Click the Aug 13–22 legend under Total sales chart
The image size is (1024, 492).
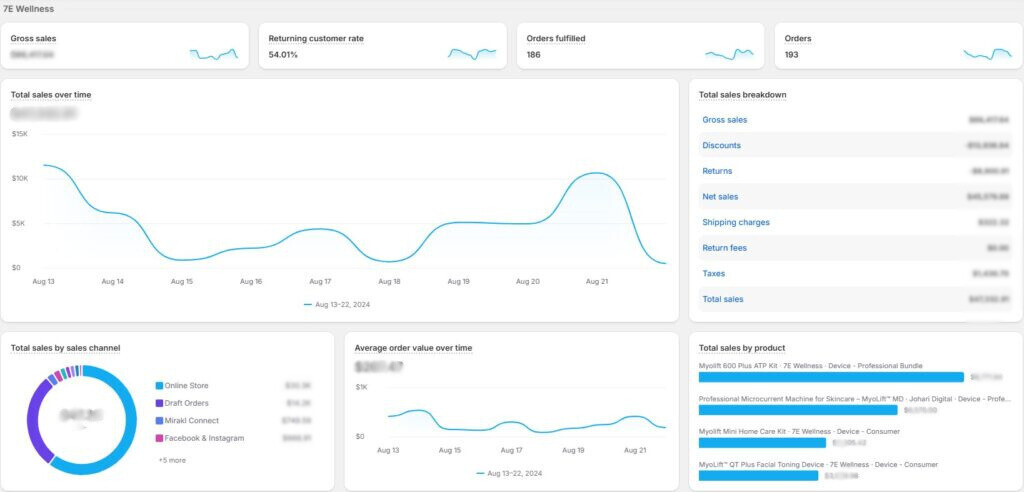(342, 304)
